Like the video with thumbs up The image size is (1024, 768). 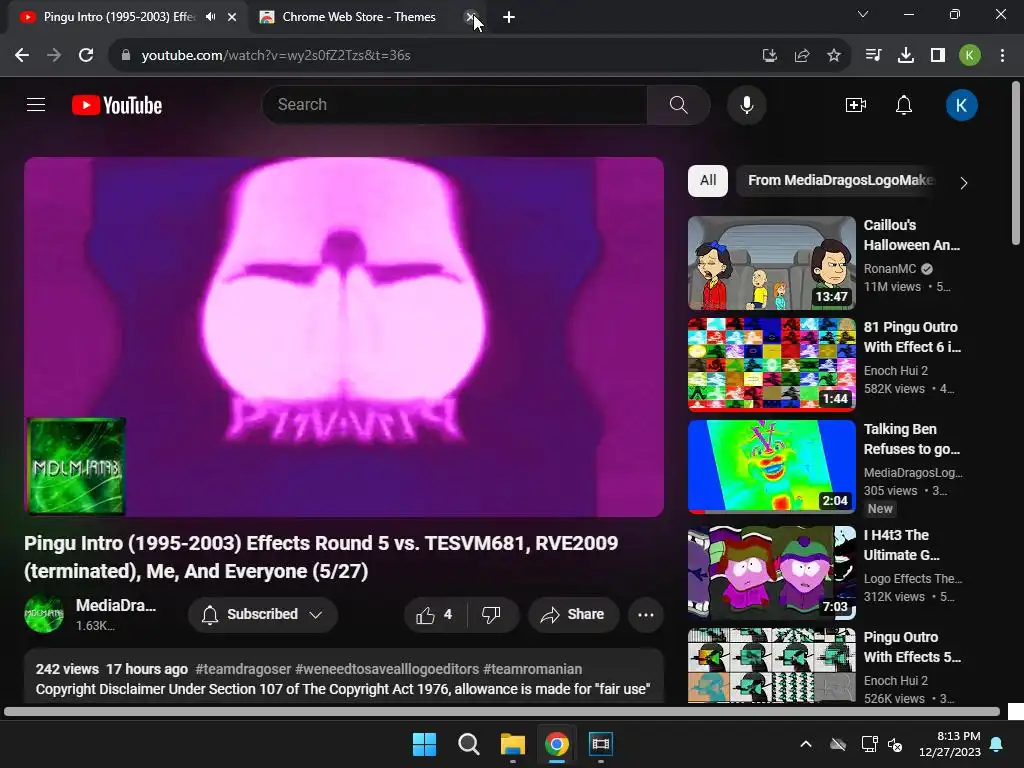pyautogui.click(x=434, y=615)
